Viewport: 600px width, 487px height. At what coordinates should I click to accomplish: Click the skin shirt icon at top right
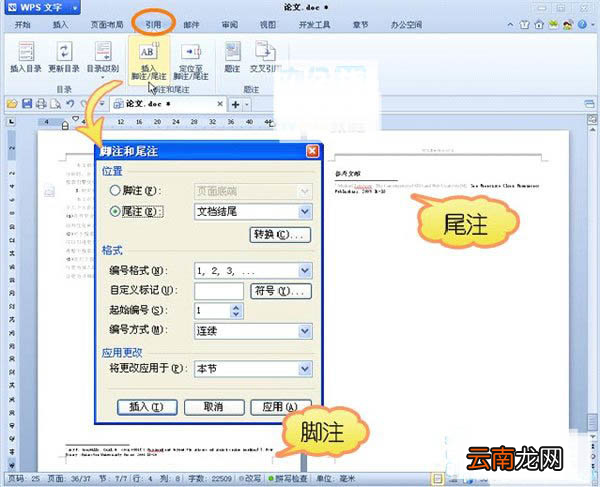point(525,25)
